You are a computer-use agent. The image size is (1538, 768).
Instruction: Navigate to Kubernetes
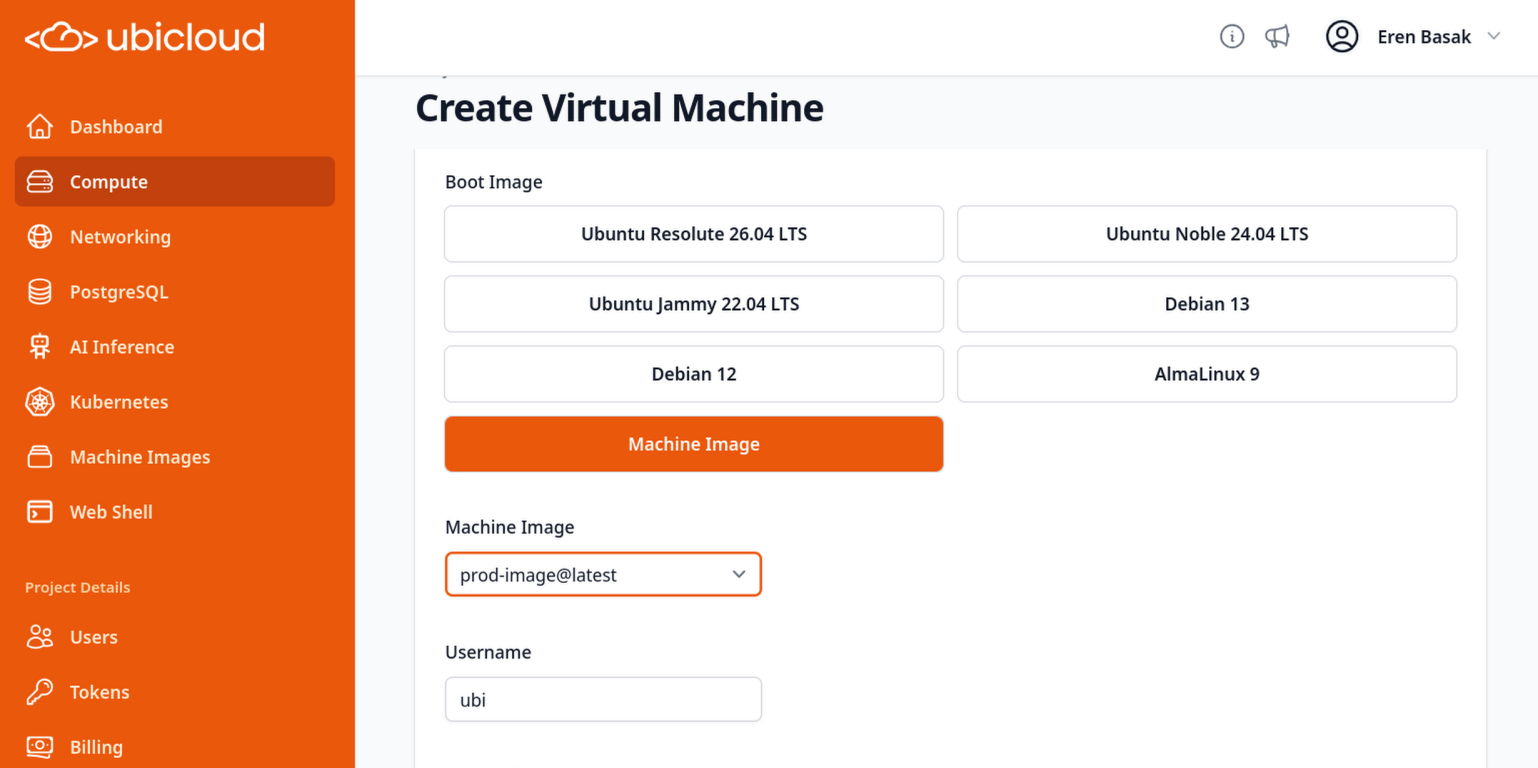pyautogui.click(x=175, y=402)
